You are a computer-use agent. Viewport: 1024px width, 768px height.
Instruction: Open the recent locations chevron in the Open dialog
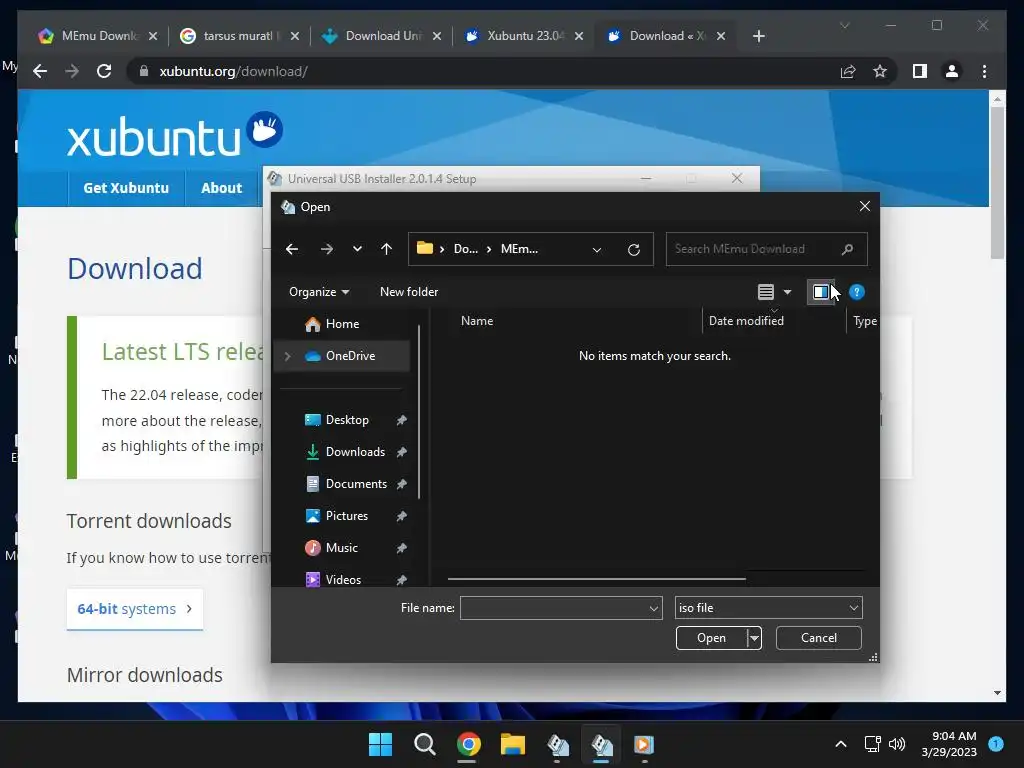(357, 249)
